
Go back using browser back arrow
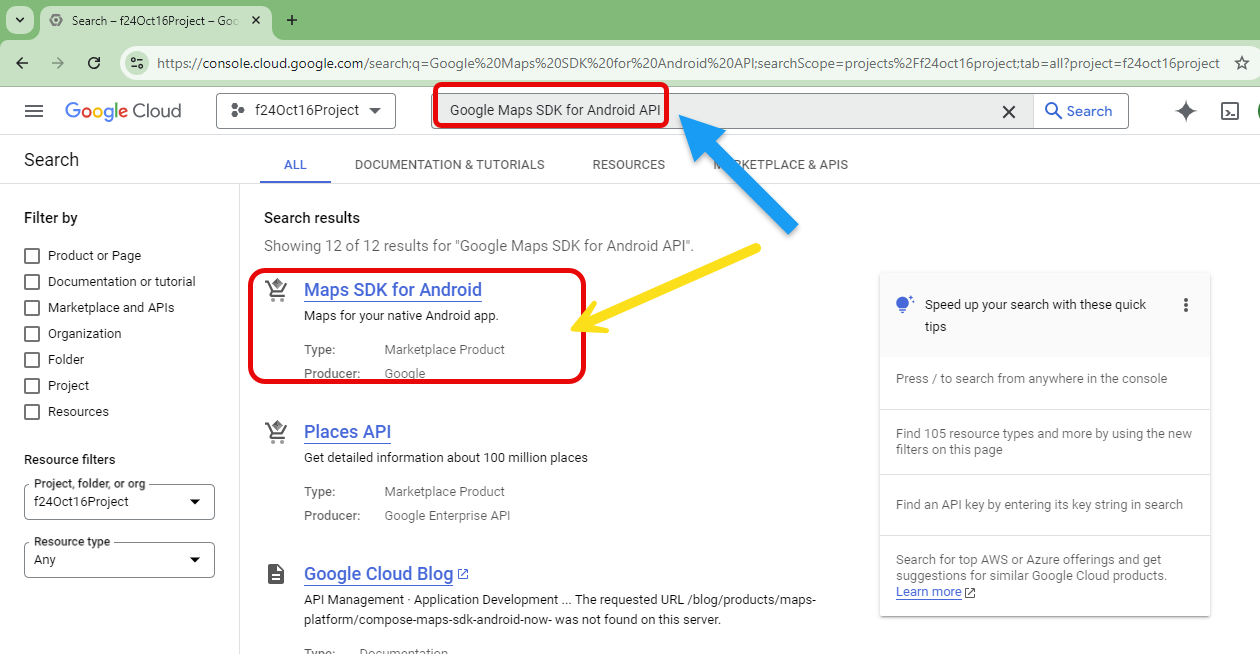coord(22,63)
